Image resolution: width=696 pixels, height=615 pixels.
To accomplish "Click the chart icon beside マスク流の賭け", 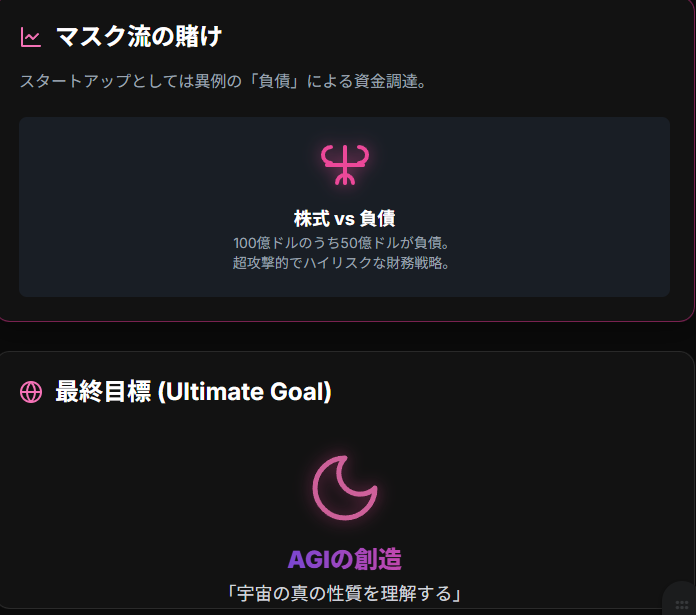I will tap(31, 38).
